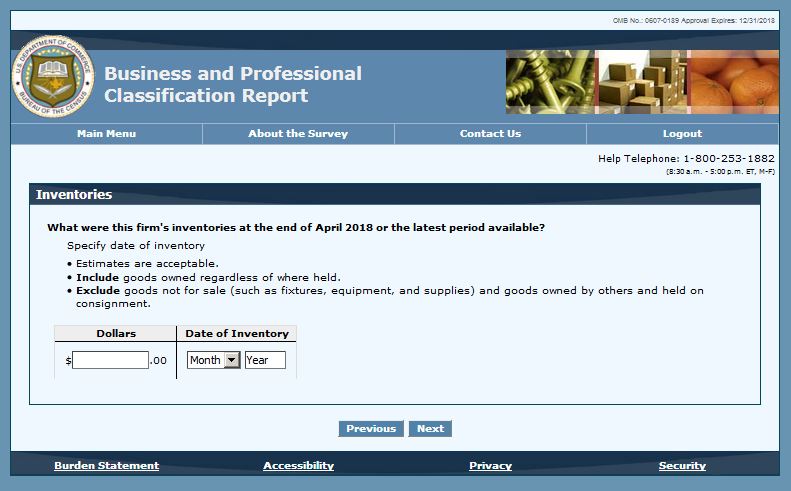Open the Accessibility footer link
This screenshot has height=491, width=791.
[298, 466]
